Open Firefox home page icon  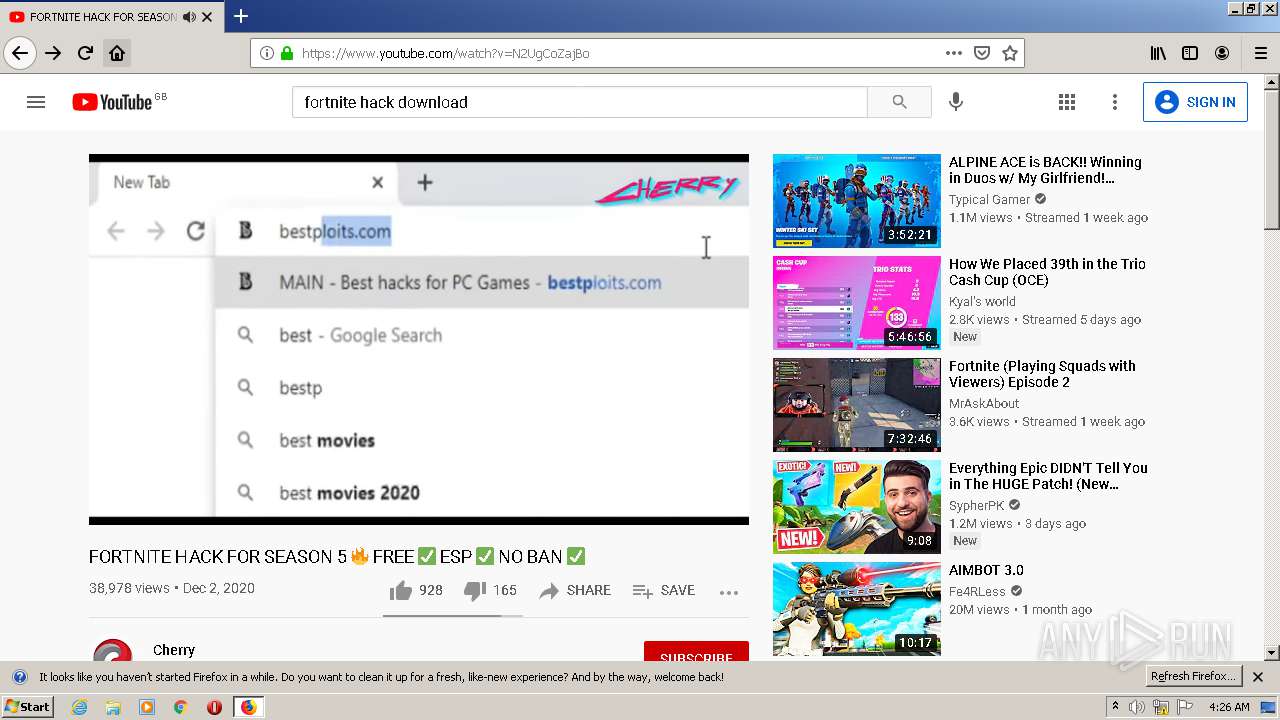tap(117, 53)
